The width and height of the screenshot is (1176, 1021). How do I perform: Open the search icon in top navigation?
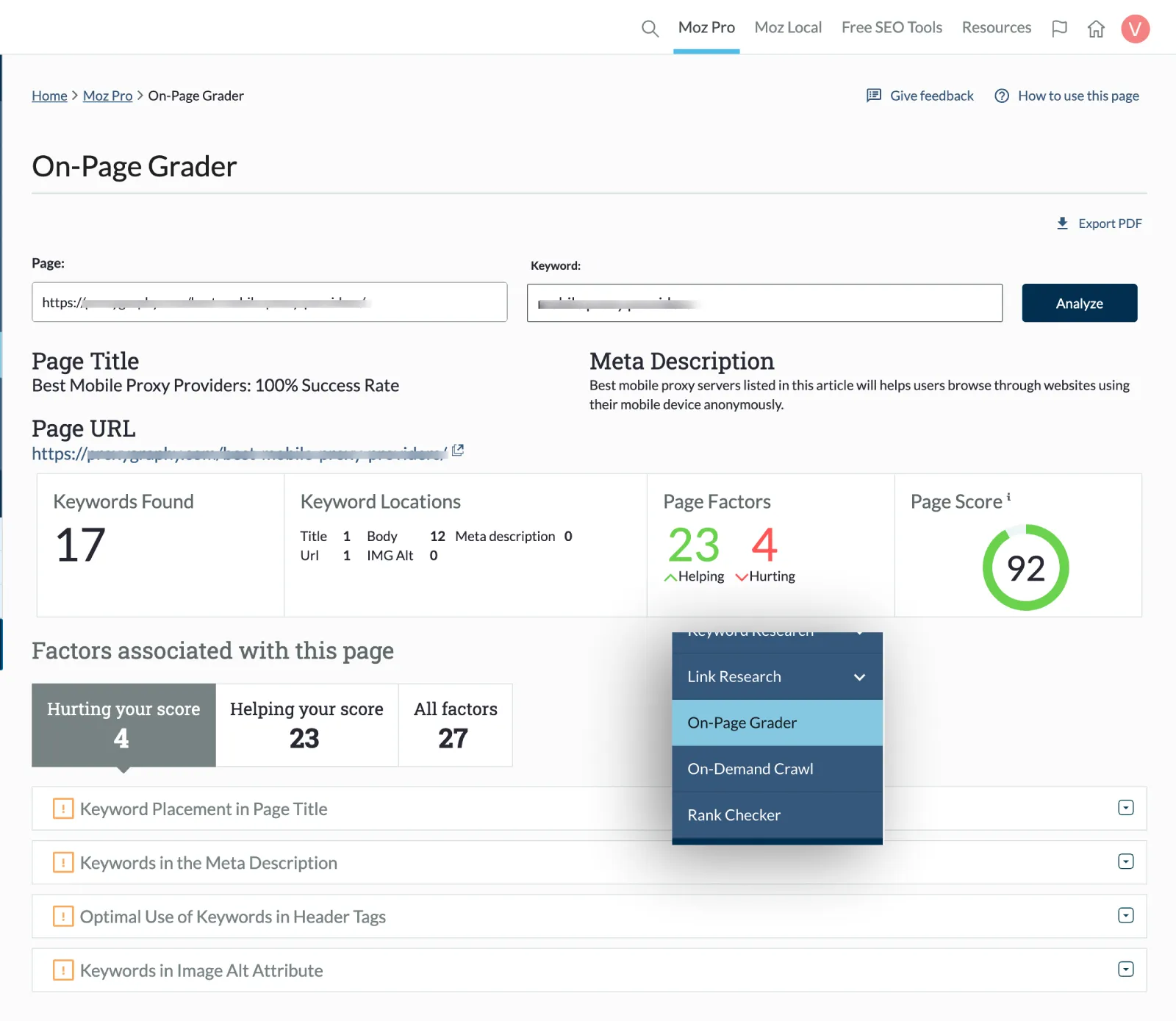650,28
